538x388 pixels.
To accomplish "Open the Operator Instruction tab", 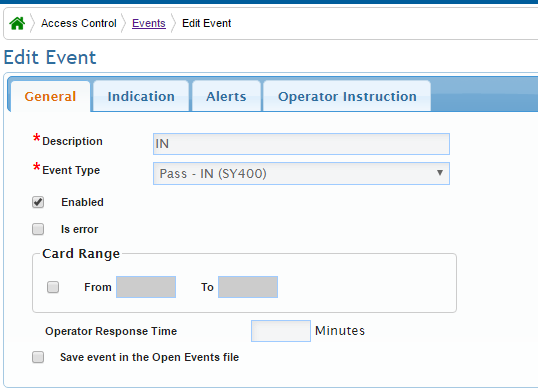I will 347,96.
